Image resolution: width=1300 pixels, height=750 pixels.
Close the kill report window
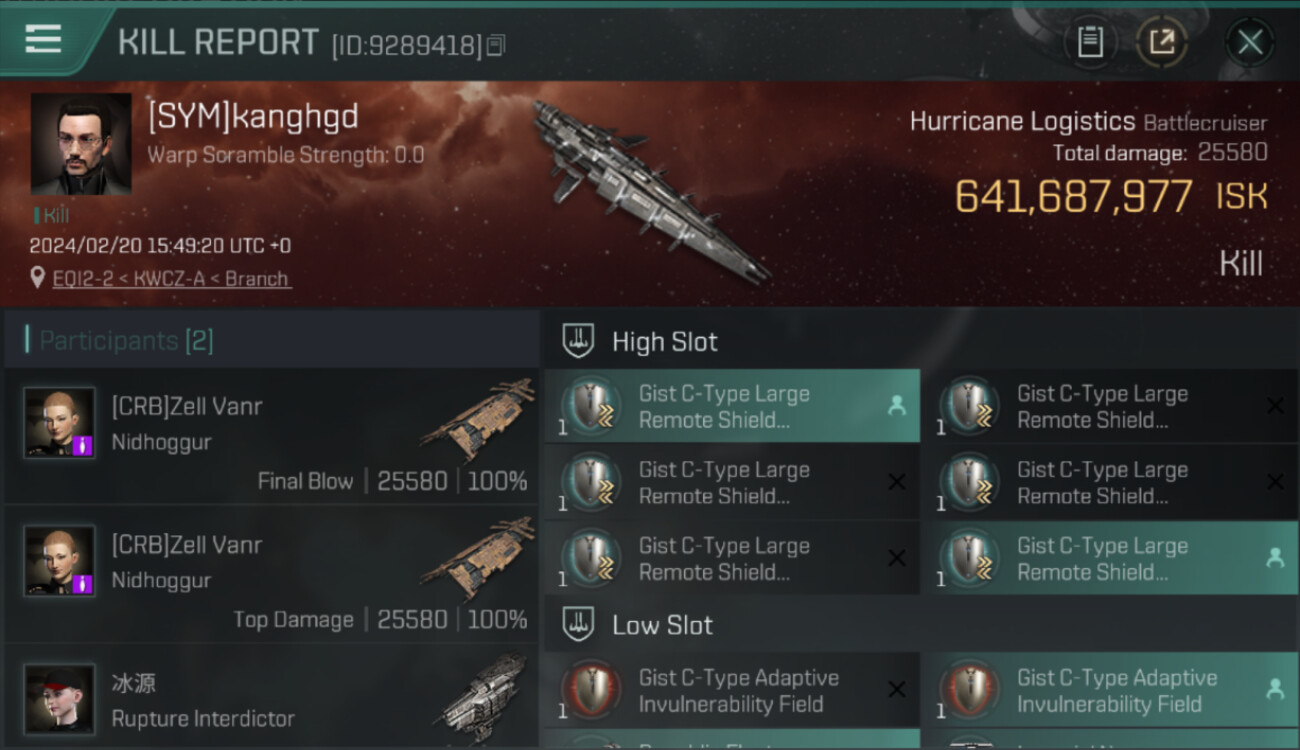(1250, 42)
